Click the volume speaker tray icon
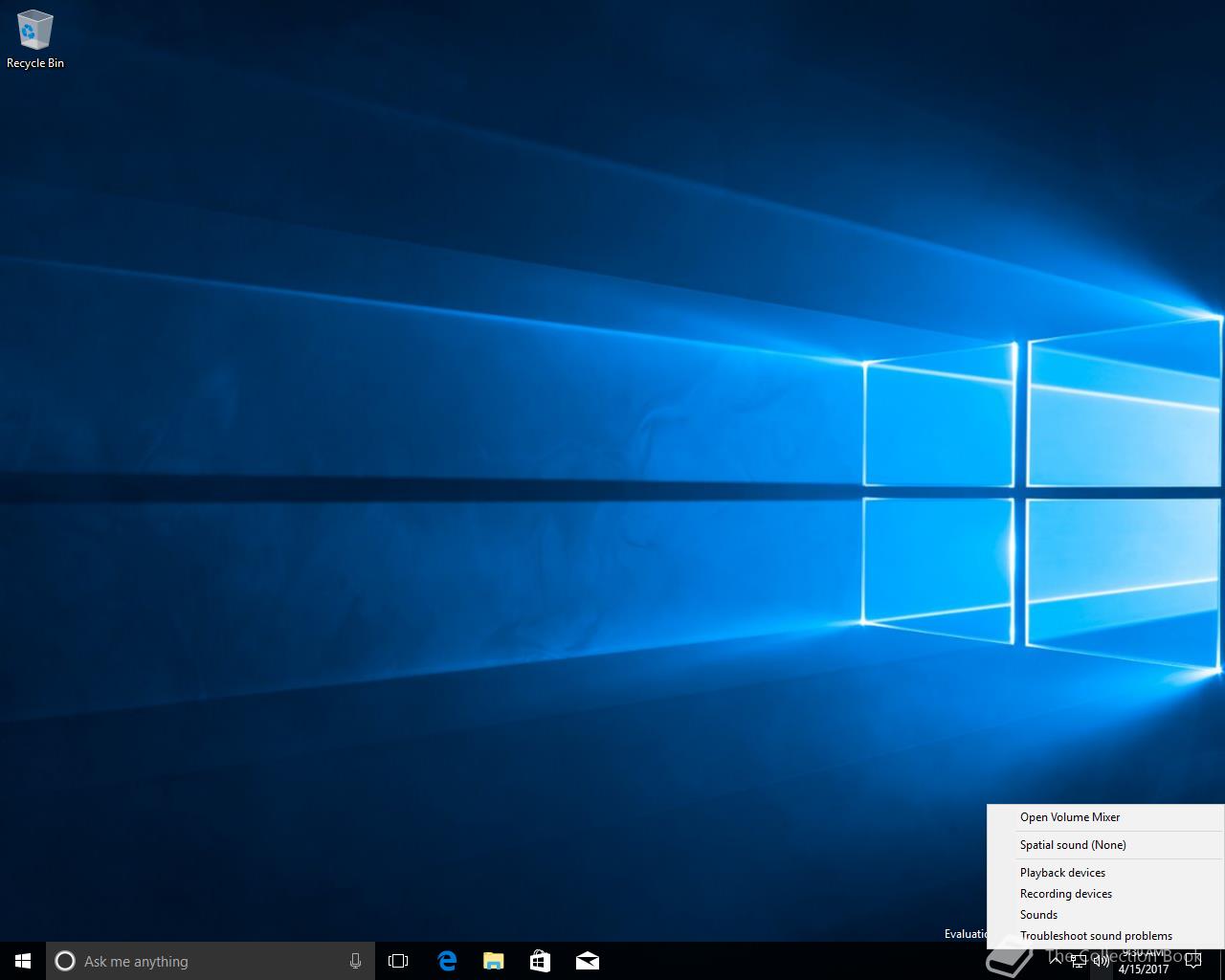The width and height of the screenshot is (1225, 980). coord(1102,962)
